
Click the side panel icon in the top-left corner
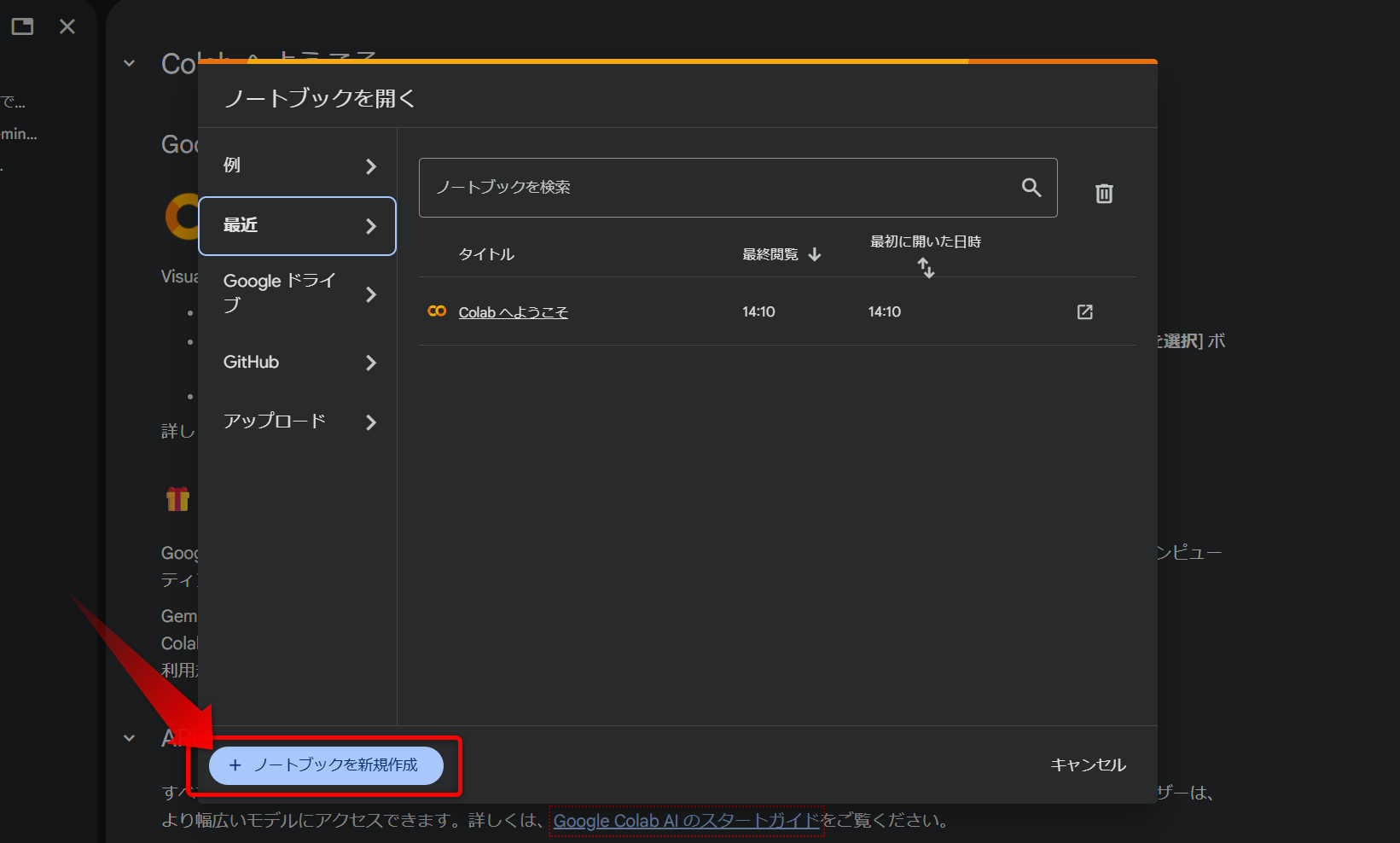22,26
